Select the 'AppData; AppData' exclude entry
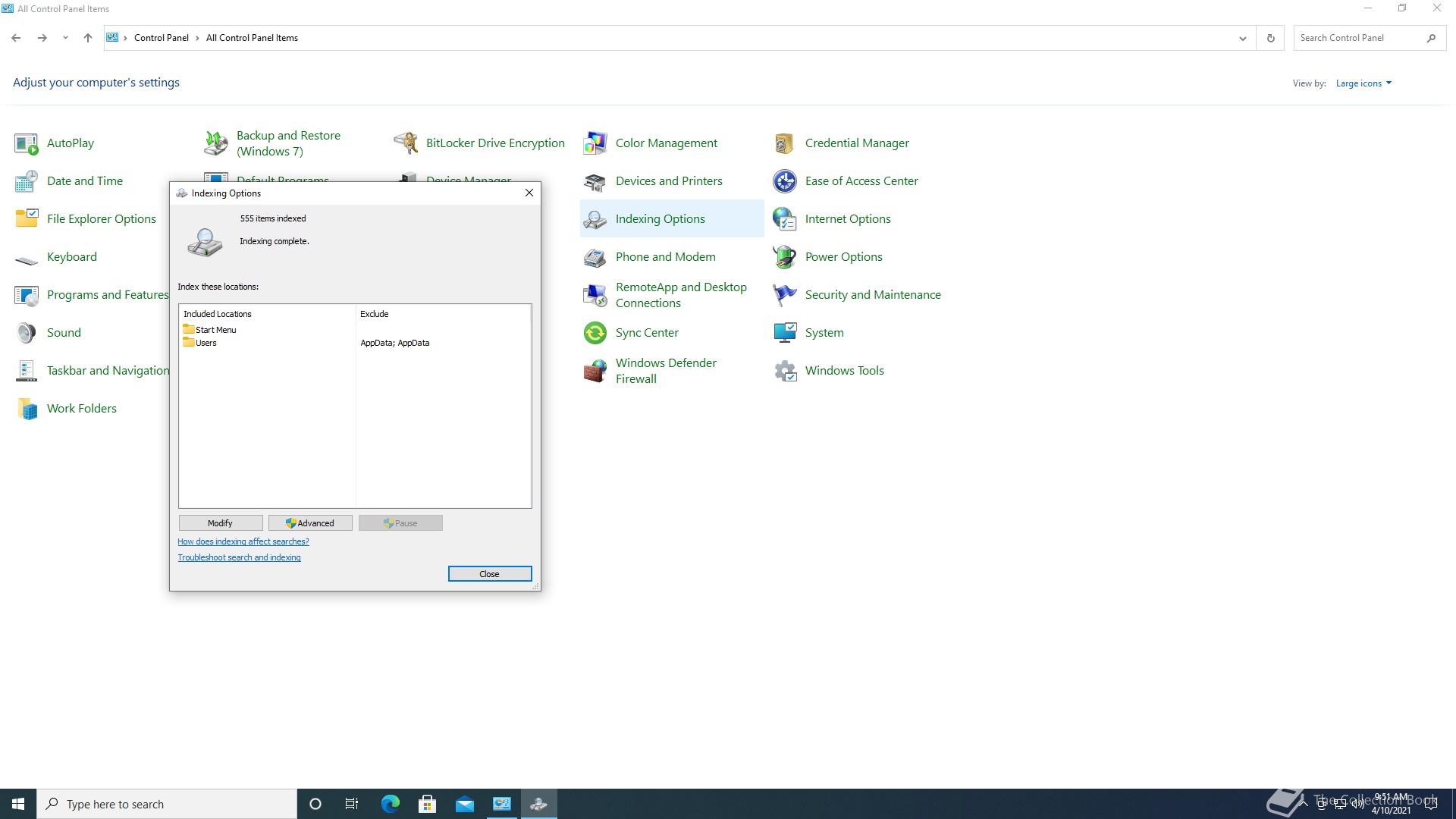 [x=395, y=343]
